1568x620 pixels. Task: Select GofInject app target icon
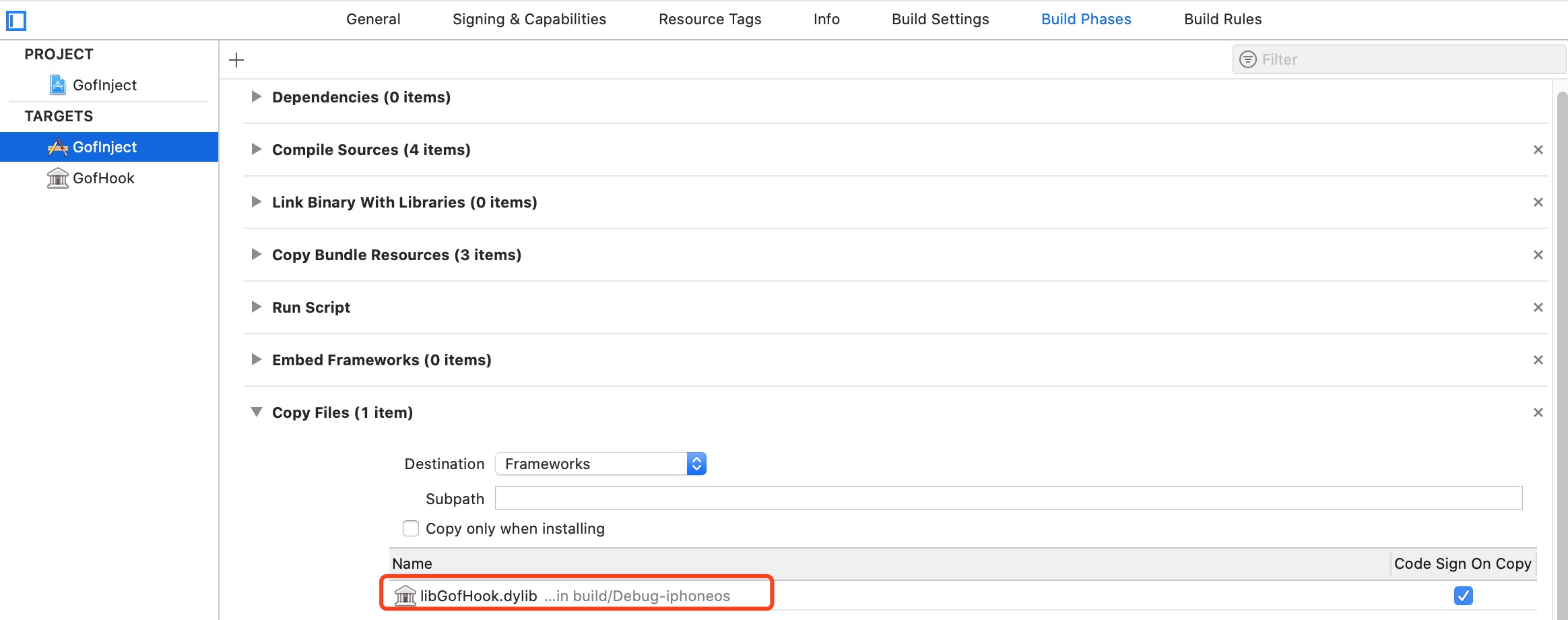click(58, 147)
